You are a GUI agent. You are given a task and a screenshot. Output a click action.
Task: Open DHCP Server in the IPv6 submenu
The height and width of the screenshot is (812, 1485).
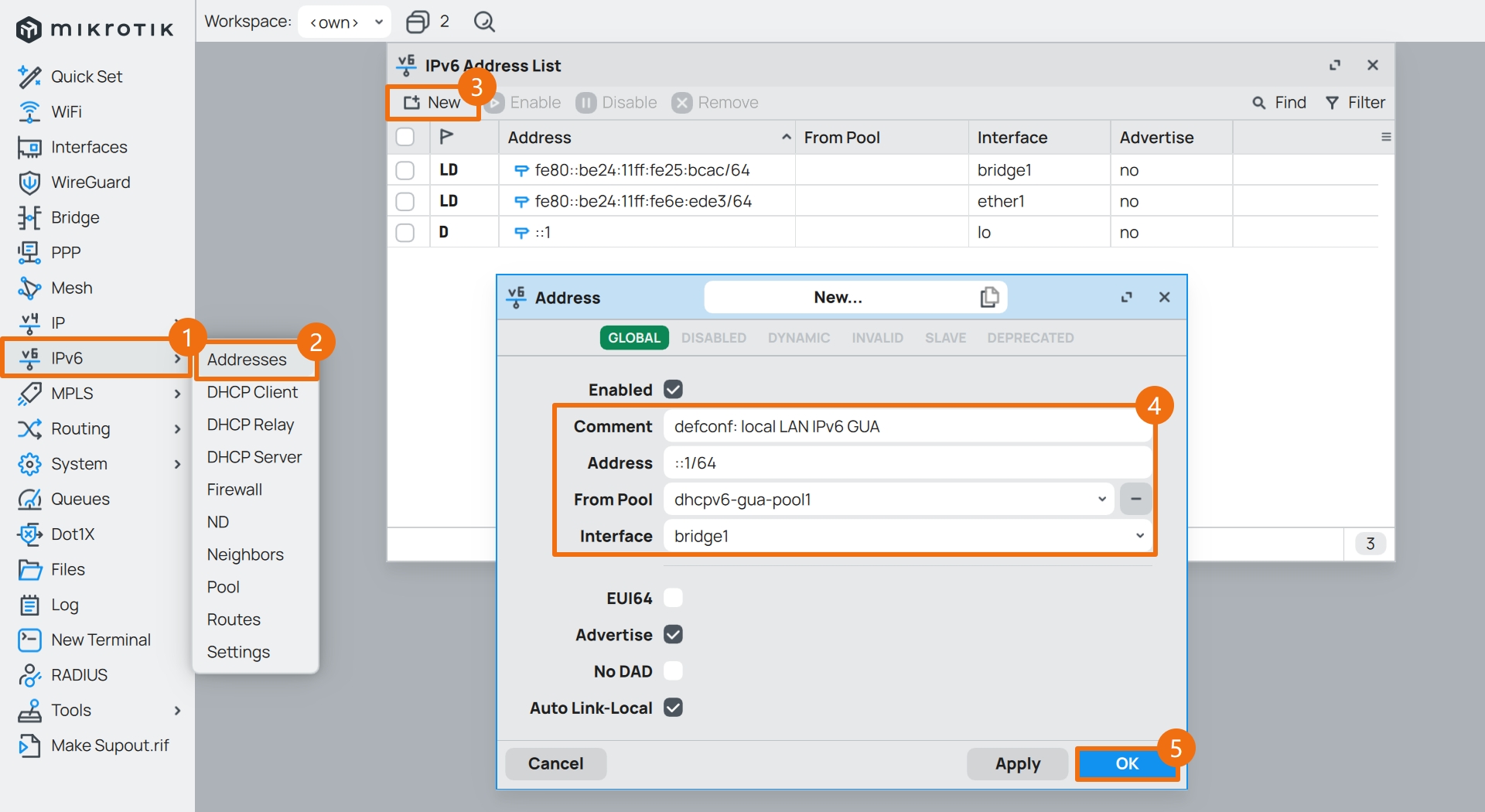click(x=254, y=457)
